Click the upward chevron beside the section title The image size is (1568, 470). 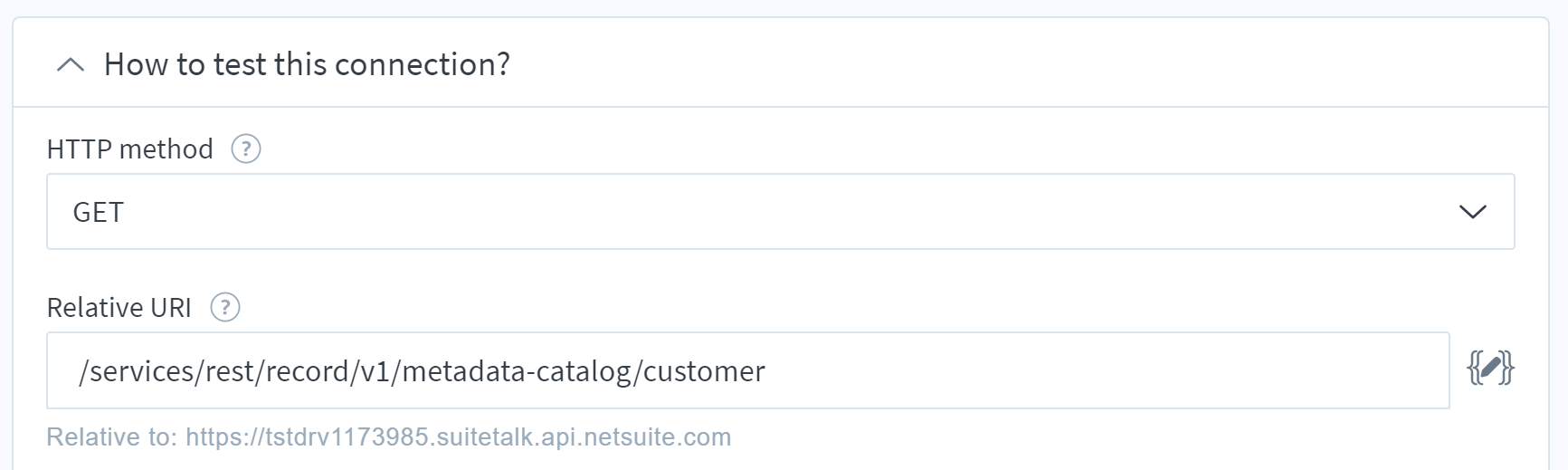[x=71, y=65]
